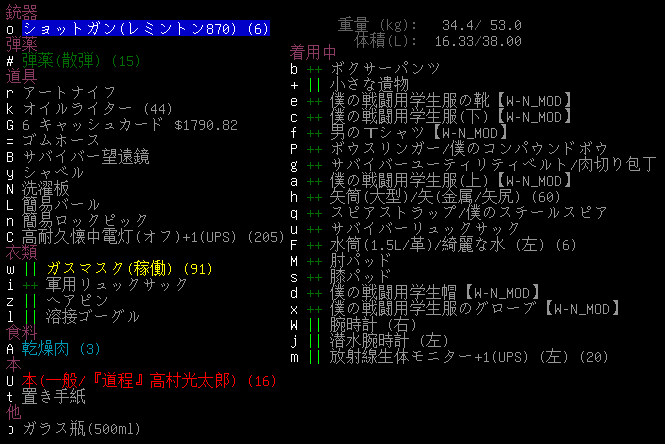Select the 弾薬(散弾) ammo item
The height and width of the screenshot is (444, 665).
pos(82,61)
